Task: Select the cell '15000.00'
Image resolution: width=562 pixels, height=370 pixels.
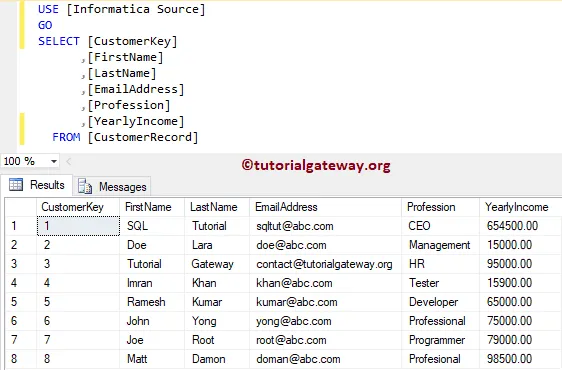Action: (x=520, y=245)
